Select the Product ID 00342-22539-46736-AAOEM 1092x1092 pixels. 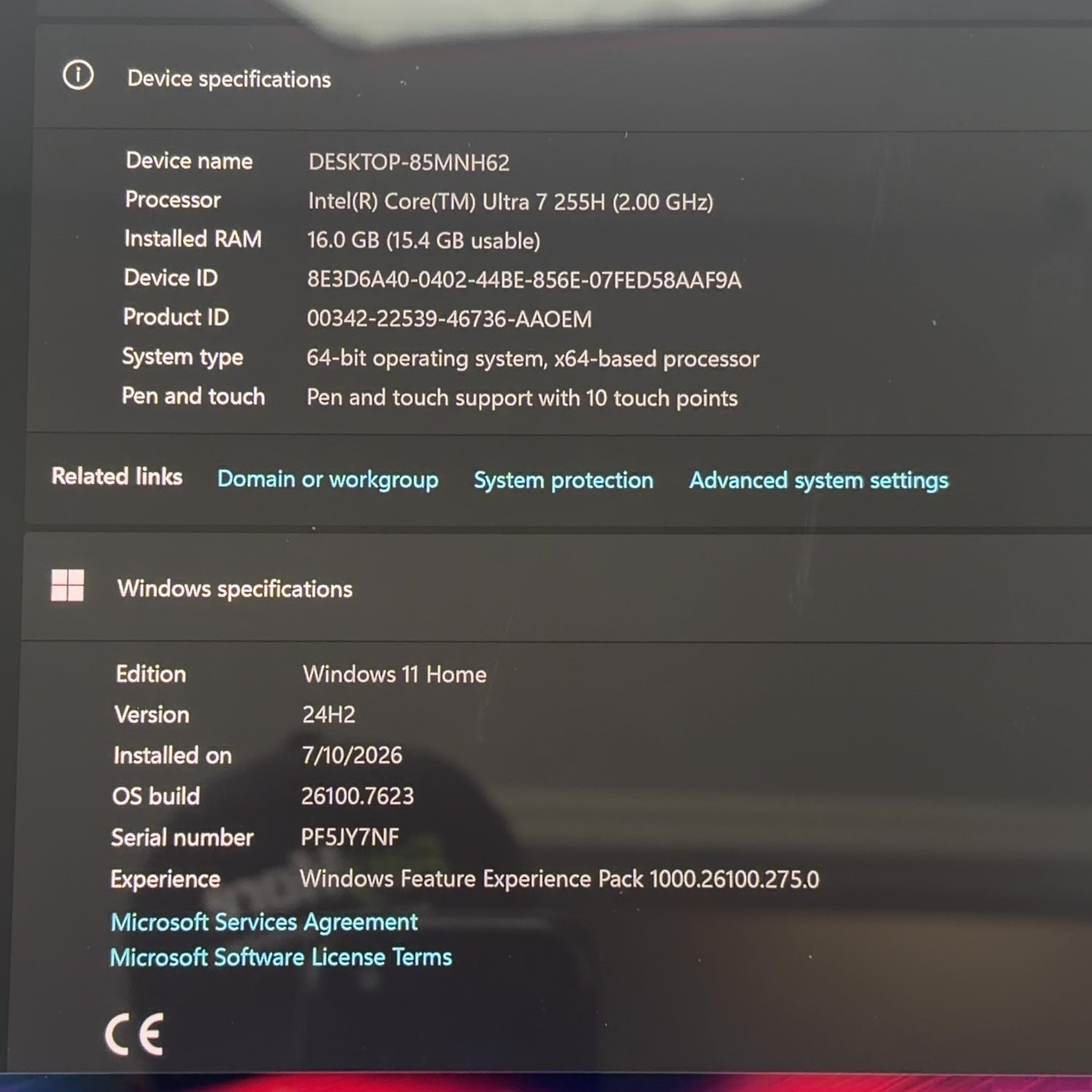click(x=449, y=319)
